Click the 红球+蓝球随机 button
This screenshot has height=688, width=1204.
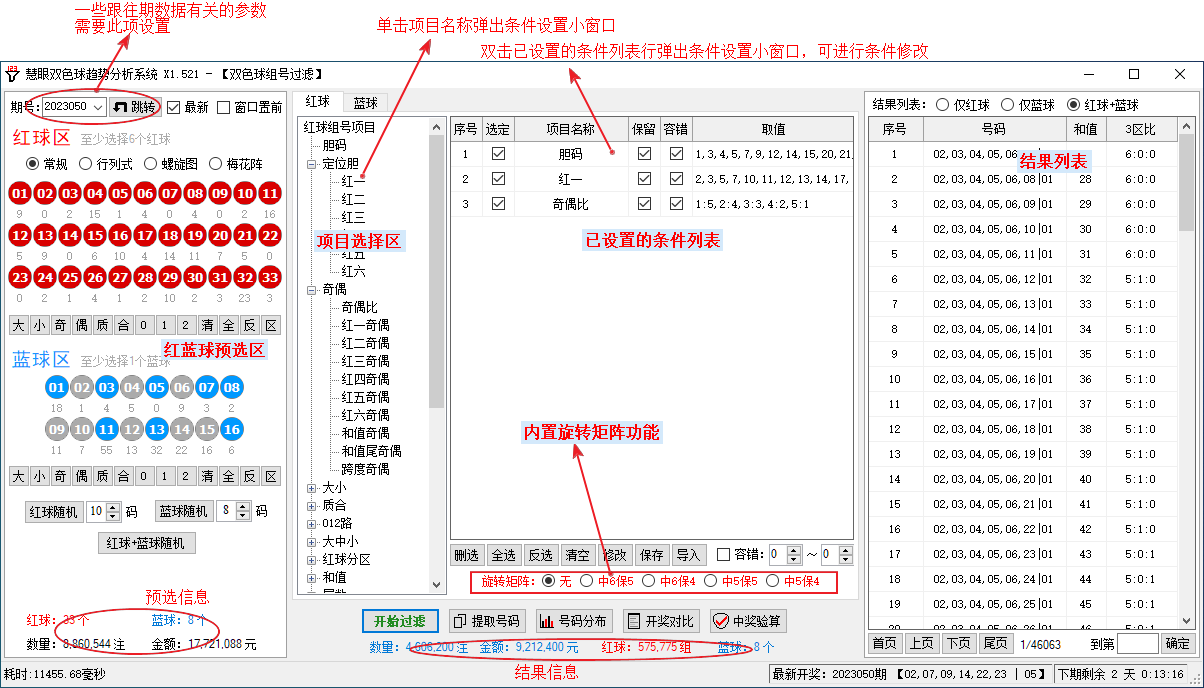(x=146, y=543)
